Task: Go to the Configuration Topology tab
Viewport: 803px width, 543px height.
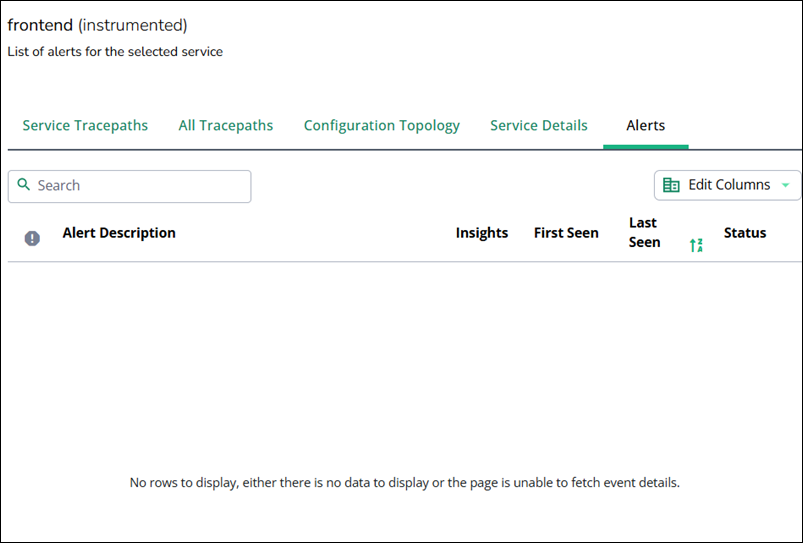Action: (381, 126)
